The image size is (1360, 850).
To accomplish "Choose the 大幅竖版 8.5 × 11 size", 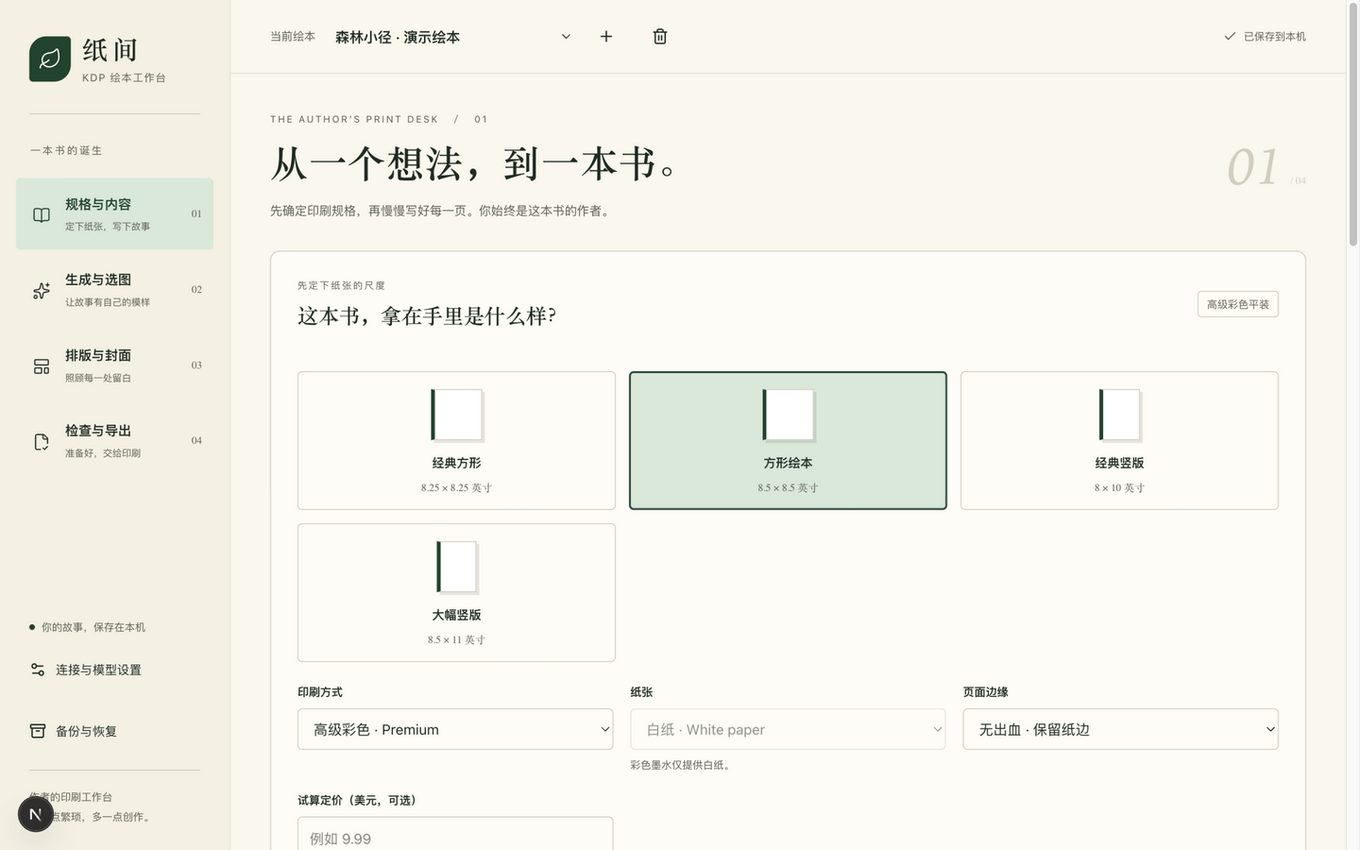I will point(457,593).
